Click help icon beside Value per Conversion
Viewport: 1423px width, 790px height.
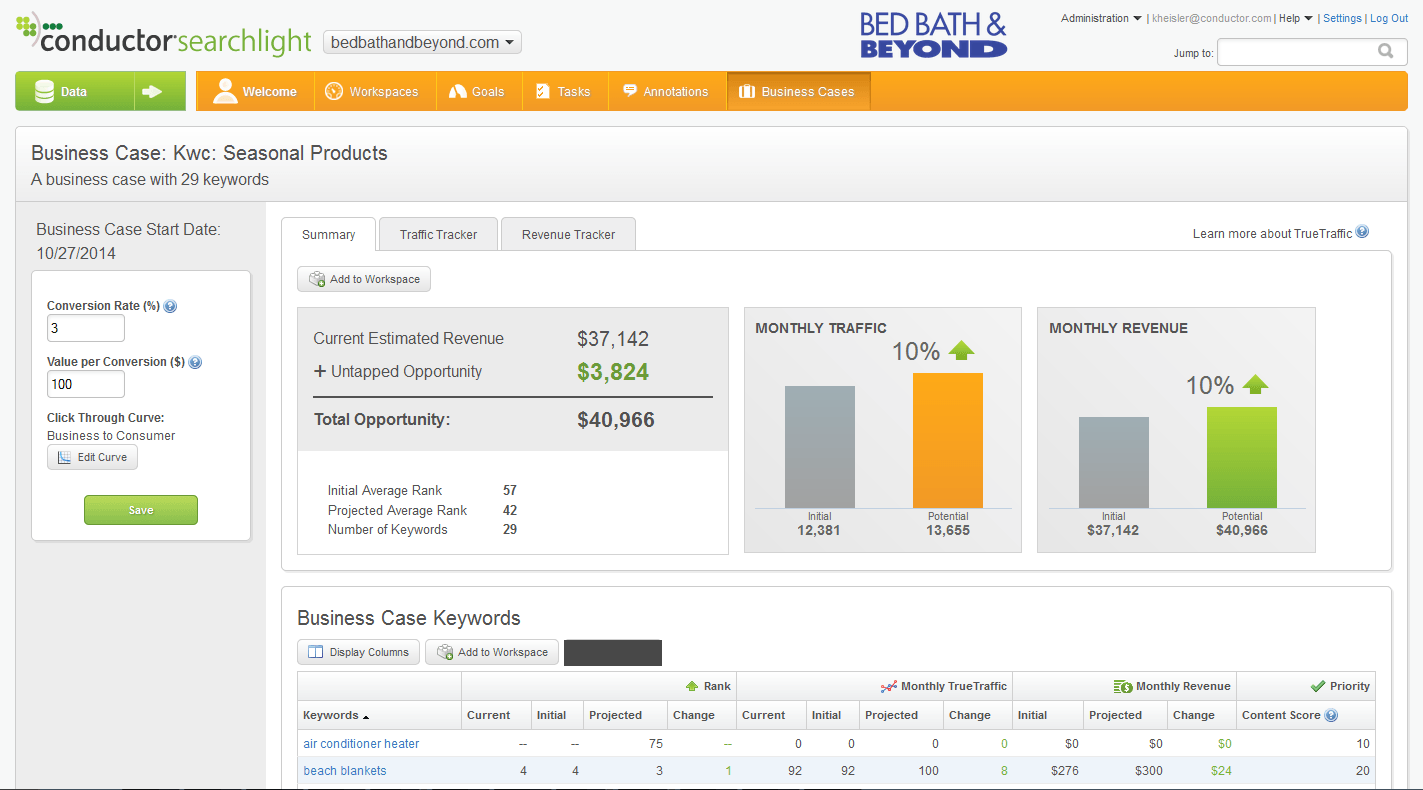pyautogui.click(x=195, y=363)
